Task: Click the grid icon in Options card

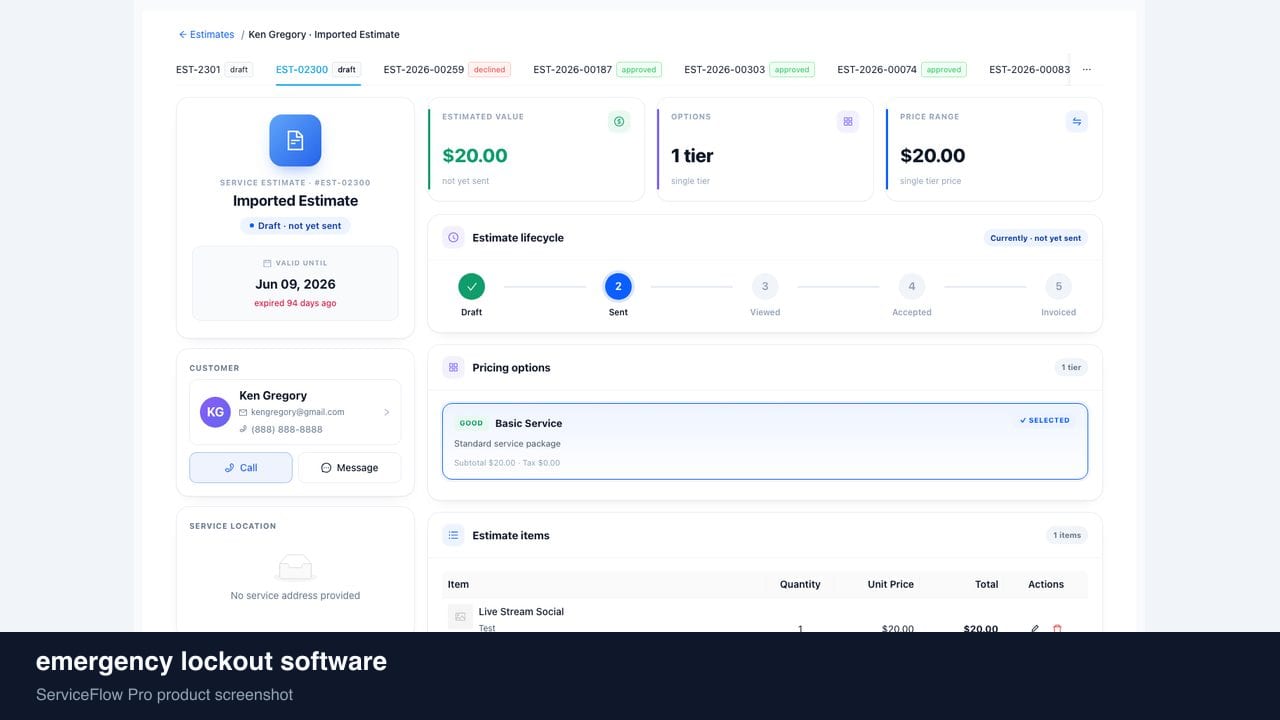Action: tap(848, 121)
